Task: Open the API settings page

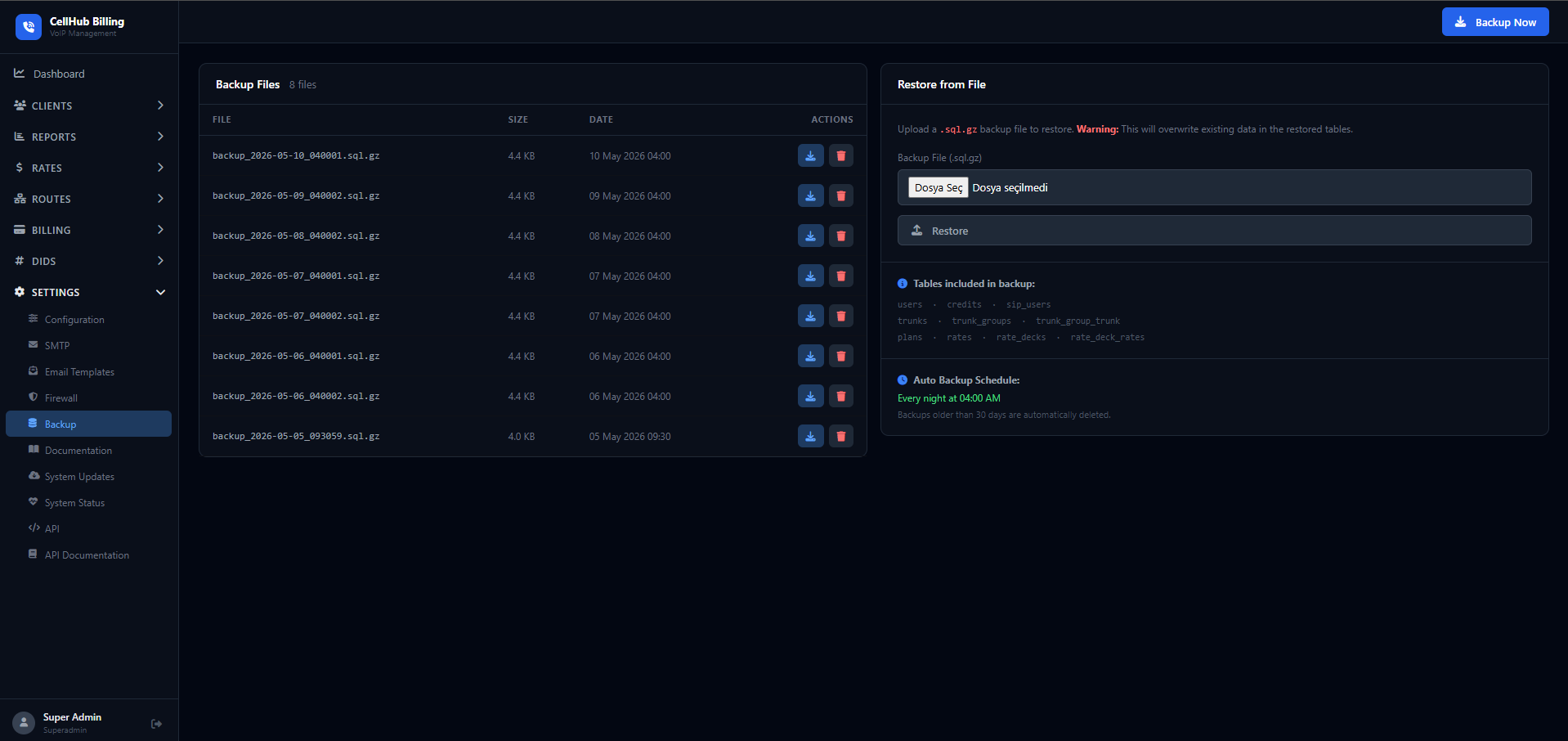Action: (88, 528)
